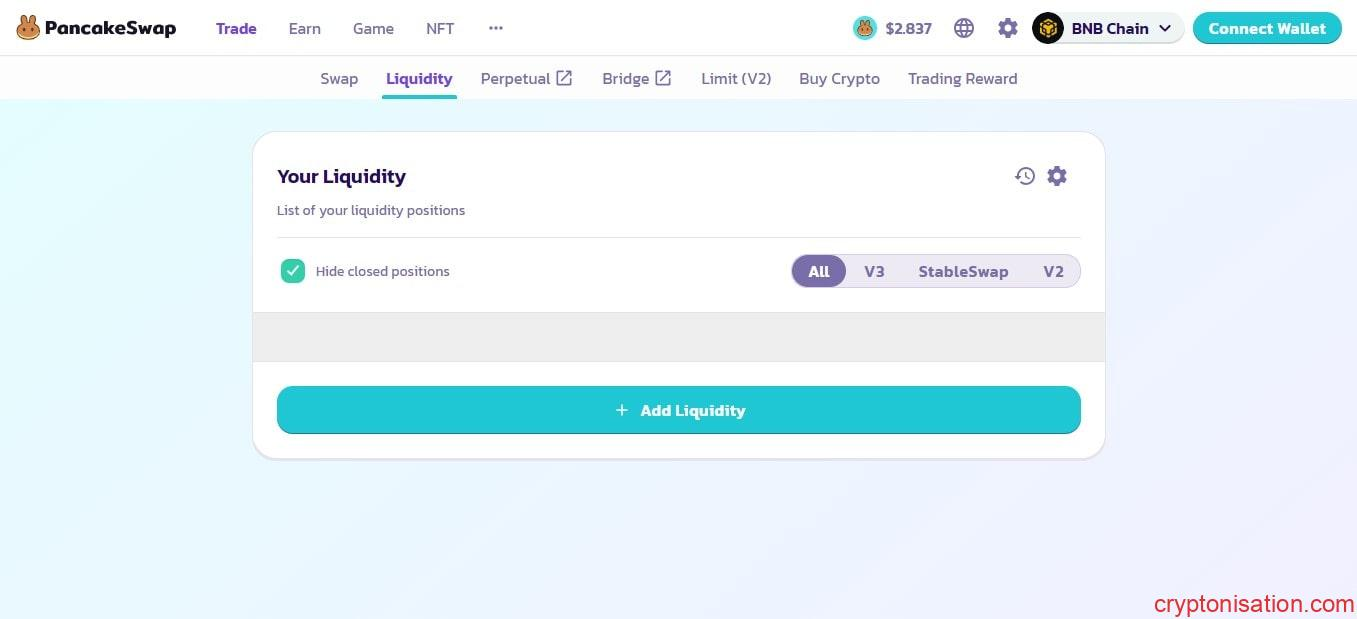Open the language selector globe icon
This screenshot has height=619, width=1357.
point(963,28)
